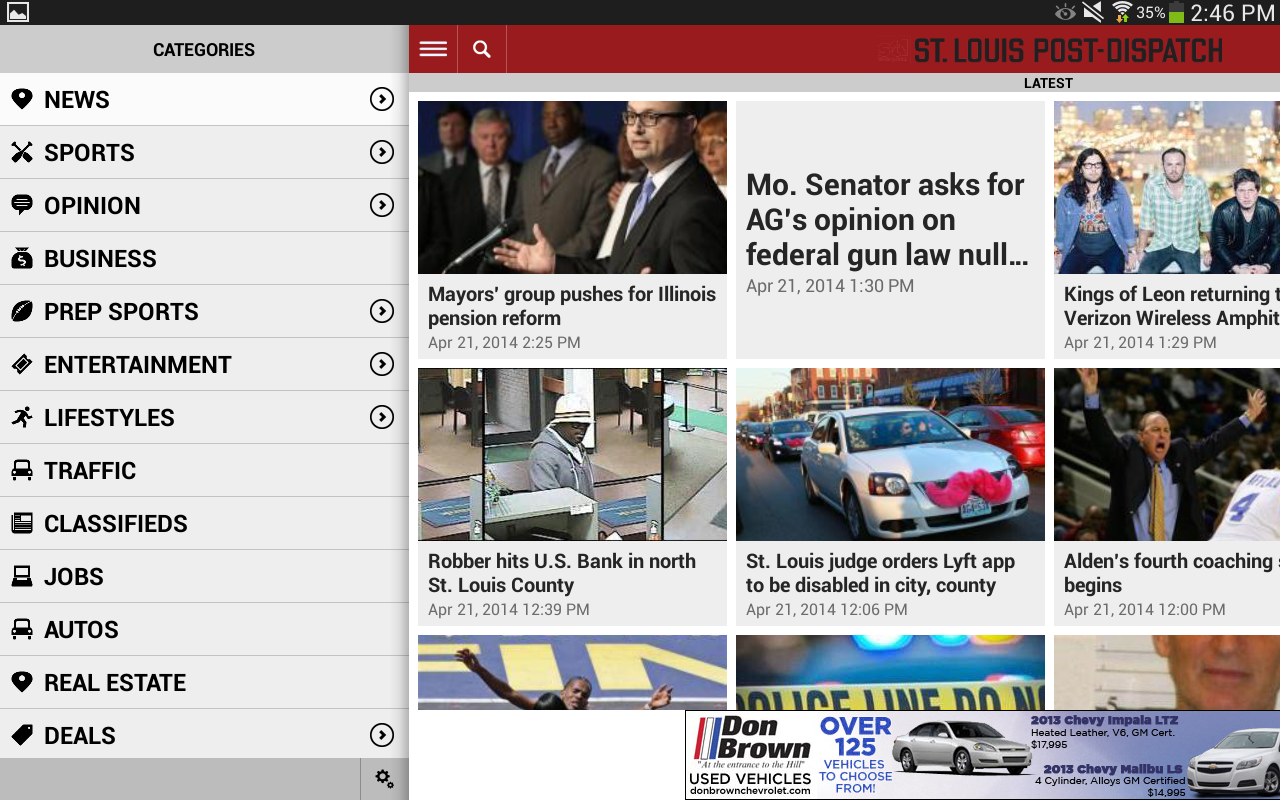Open the bank robber surveillance photo
The image size is (1280, 800).
(572, 454)
